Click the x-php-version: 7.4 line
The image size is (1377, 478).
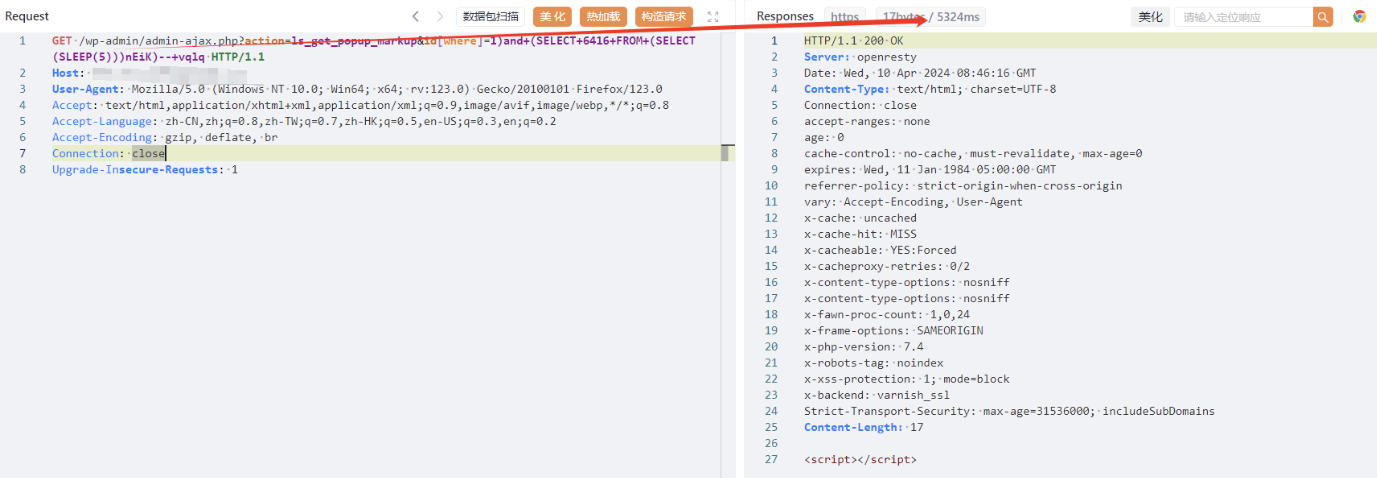click(863, 345)
